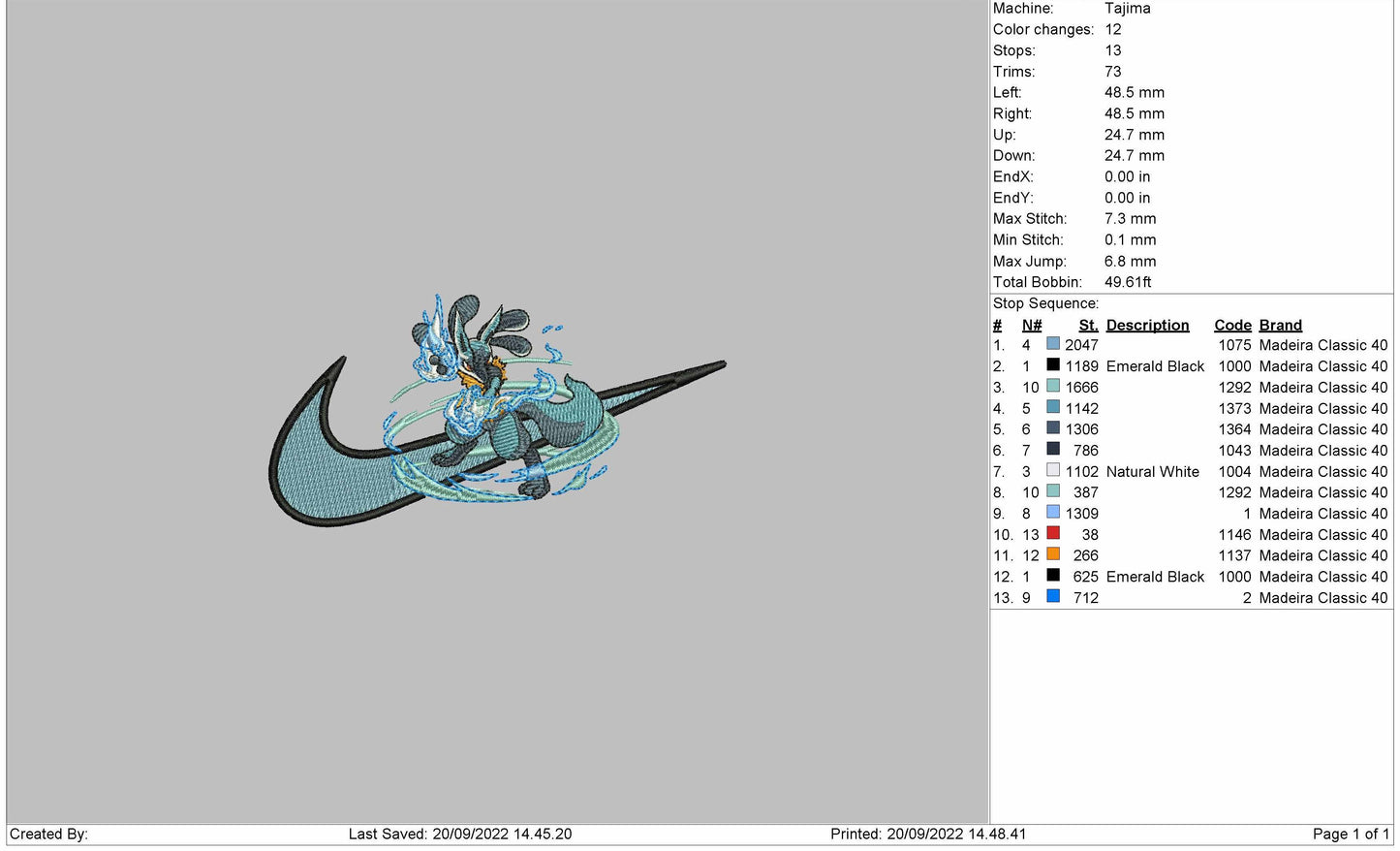1400x851 pixels.
Task: Click the Page 1 of 1 indicator
Action: tap(1350, 835)
